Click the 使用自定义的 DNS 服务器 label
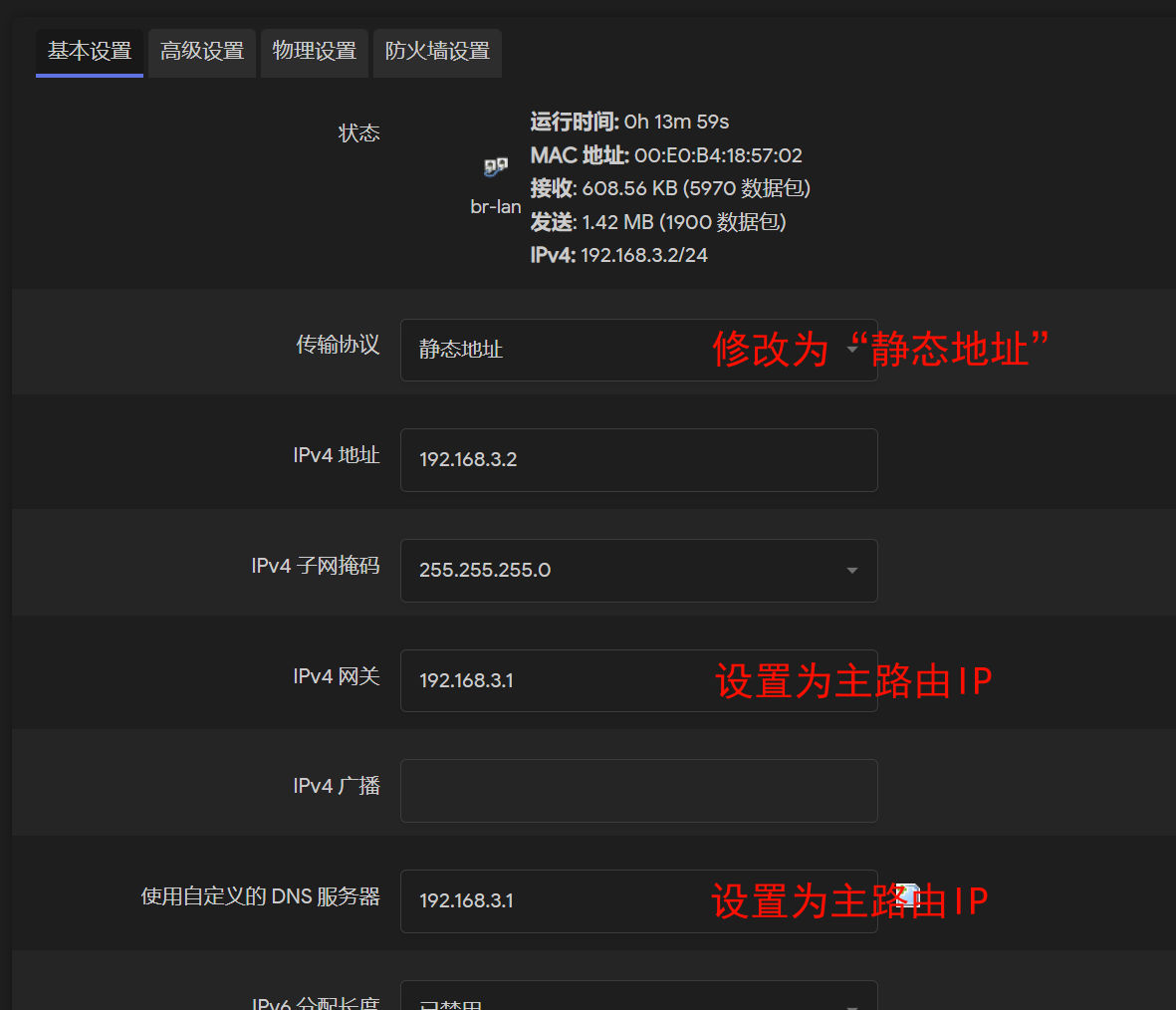The width and height of the screenshot is (1176, 1010). 260,896
